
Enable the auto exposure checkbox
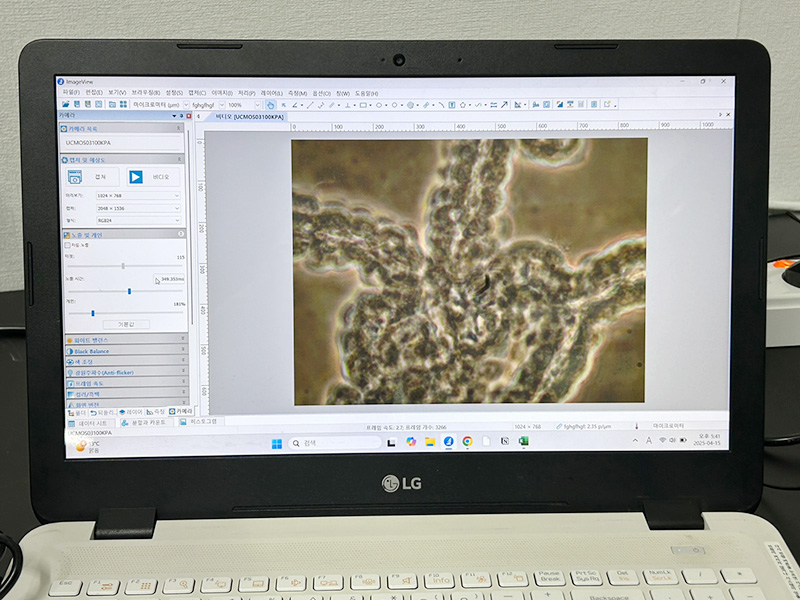click(x=68, y=244)
